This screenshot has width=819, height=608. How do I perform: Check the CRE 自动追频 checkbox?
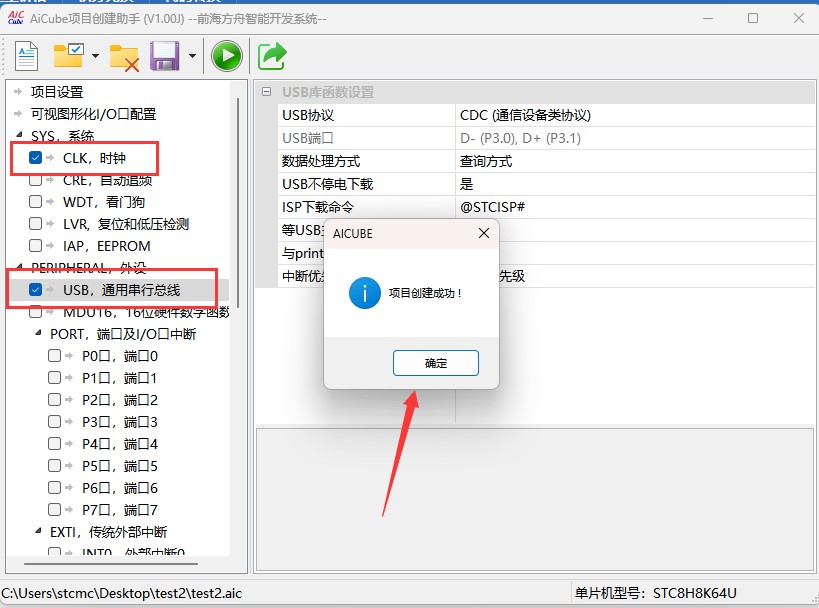pyautogui.click(x=36, y=180)
